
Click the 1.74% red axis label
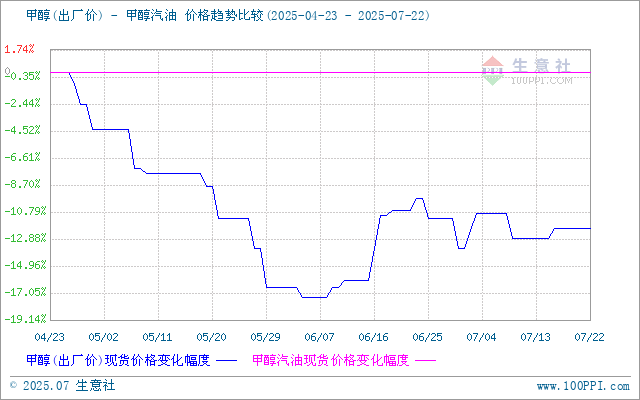point(19,49)
